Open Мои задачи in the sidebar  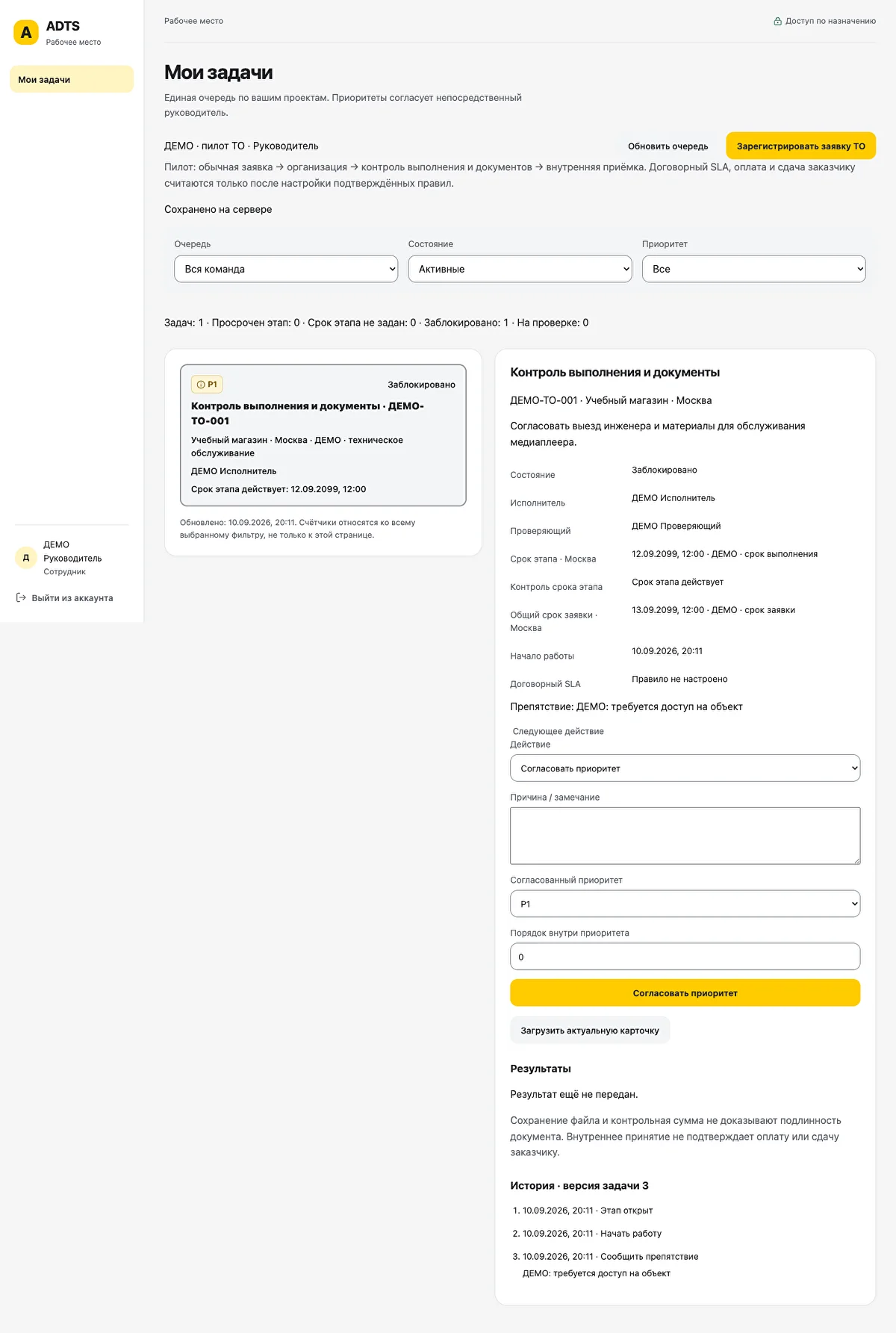pyautogui.click(x=72, y=79)
